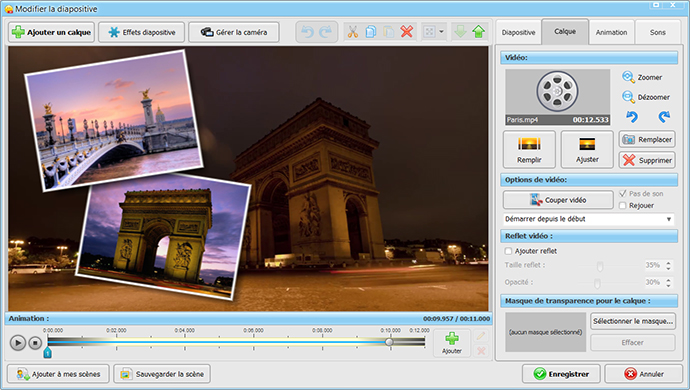Viewport: 690px width, 390px height.
Task: Click the Reflet vidéo header
Action: (x=589, y=236)
